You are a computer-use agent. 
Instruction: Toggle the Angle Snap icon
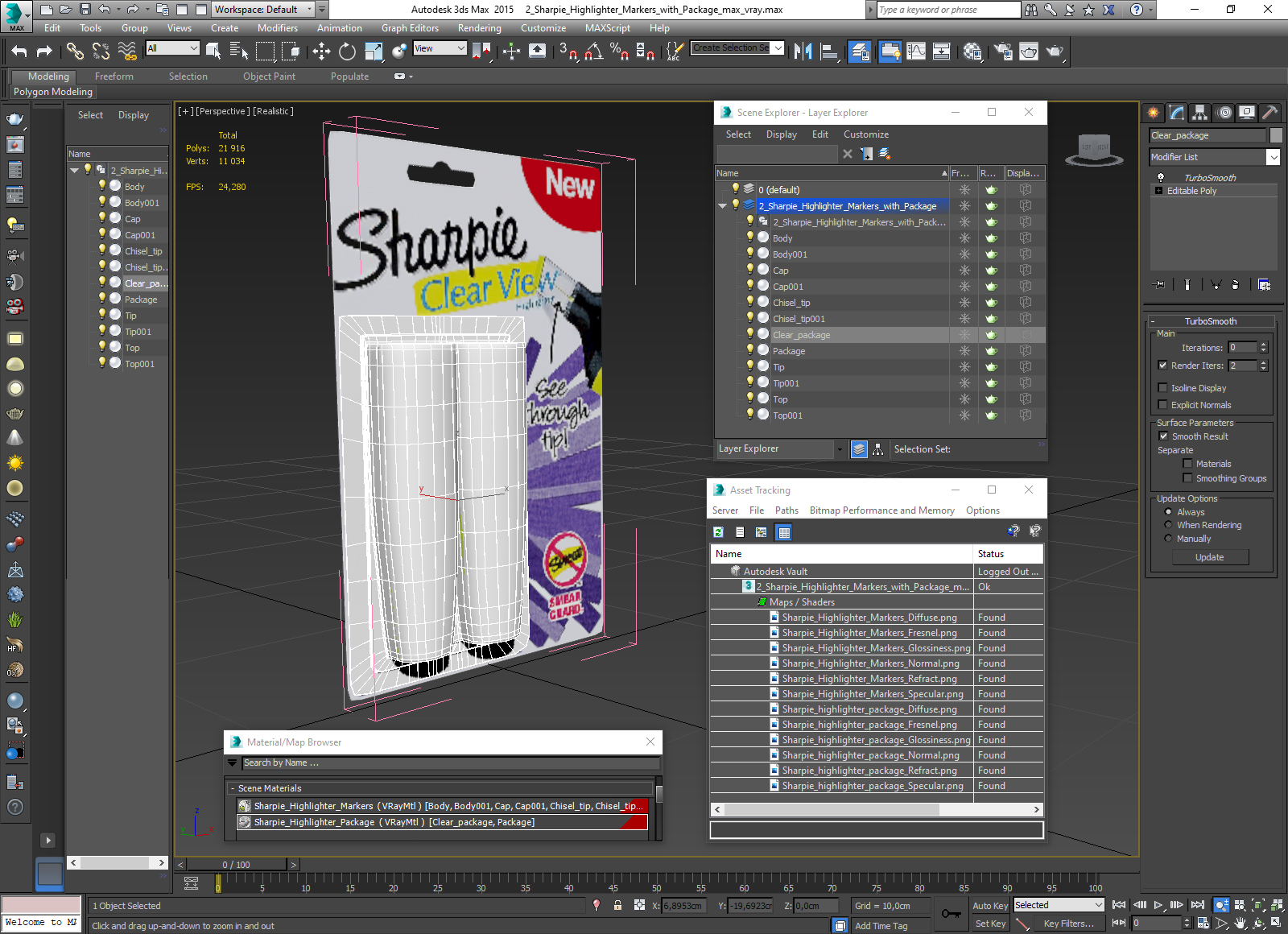click(594, 52)
